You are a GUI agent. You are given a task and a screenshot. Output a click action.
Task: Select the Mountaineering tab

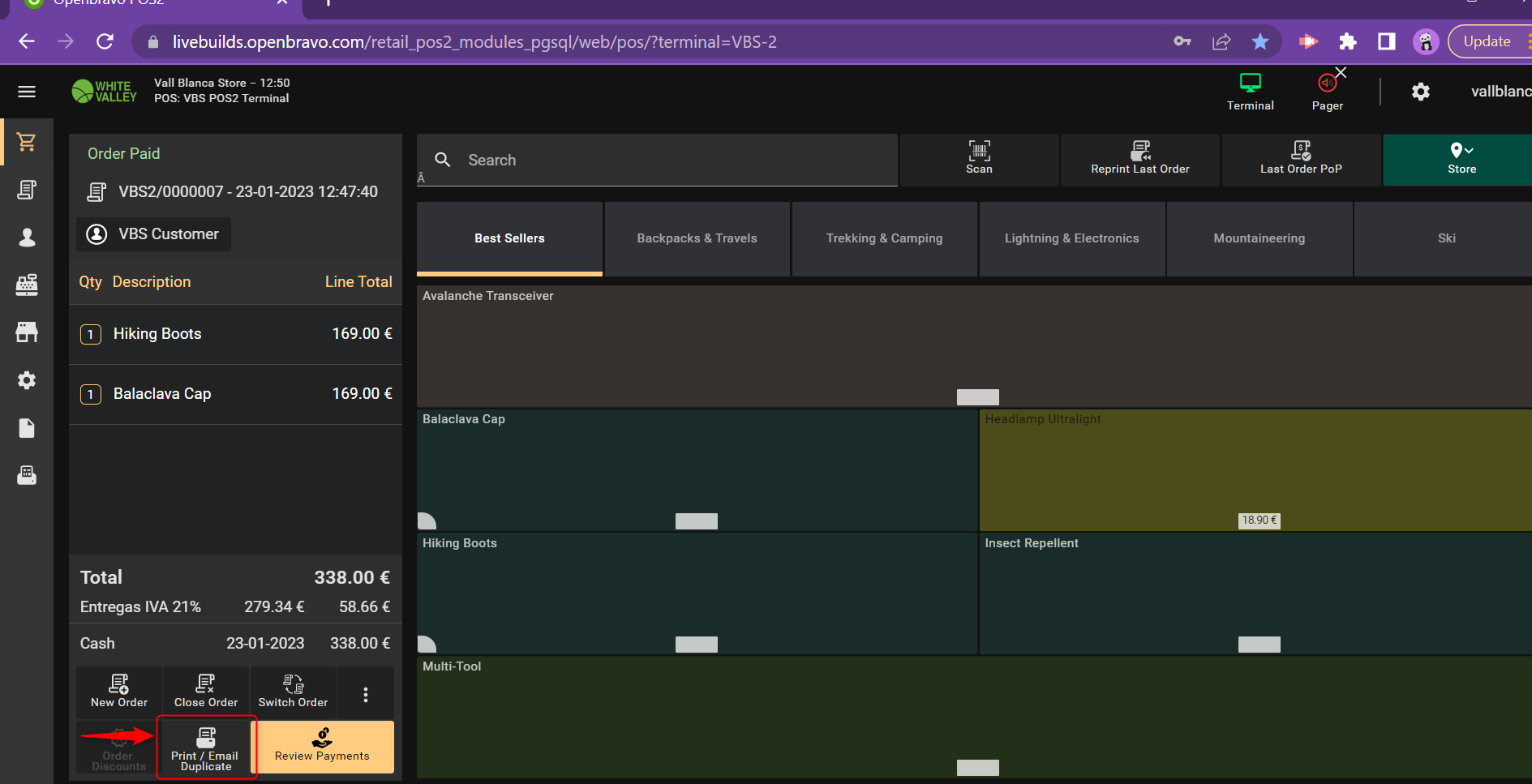coord(1259,238)
